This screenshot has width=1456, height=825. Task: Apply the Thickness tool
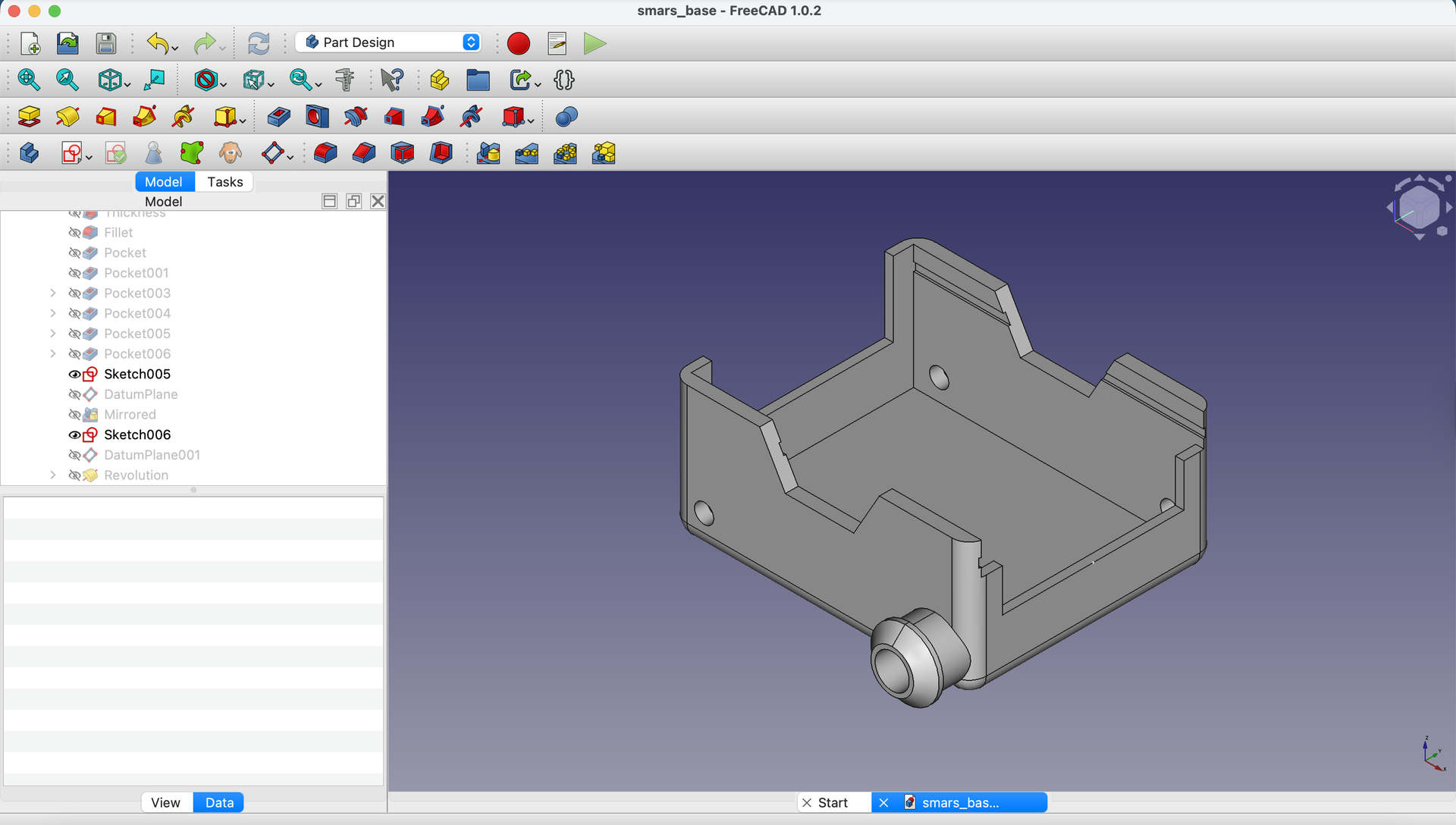point(441,153)
